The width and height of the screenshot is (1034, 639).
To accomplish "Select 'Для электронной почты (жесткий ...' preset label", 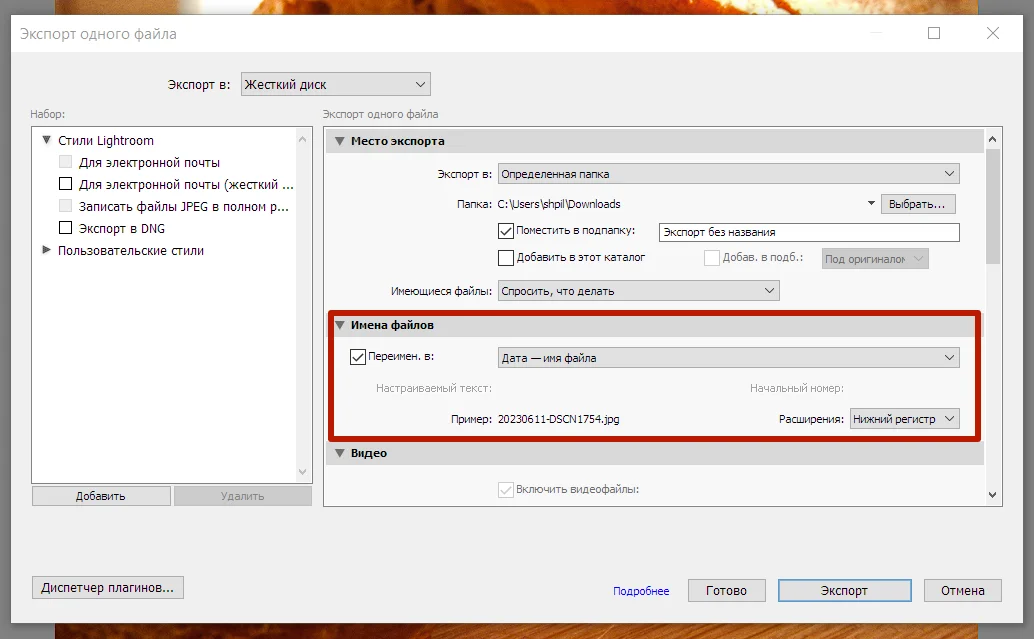I will [x=186, y=185].
